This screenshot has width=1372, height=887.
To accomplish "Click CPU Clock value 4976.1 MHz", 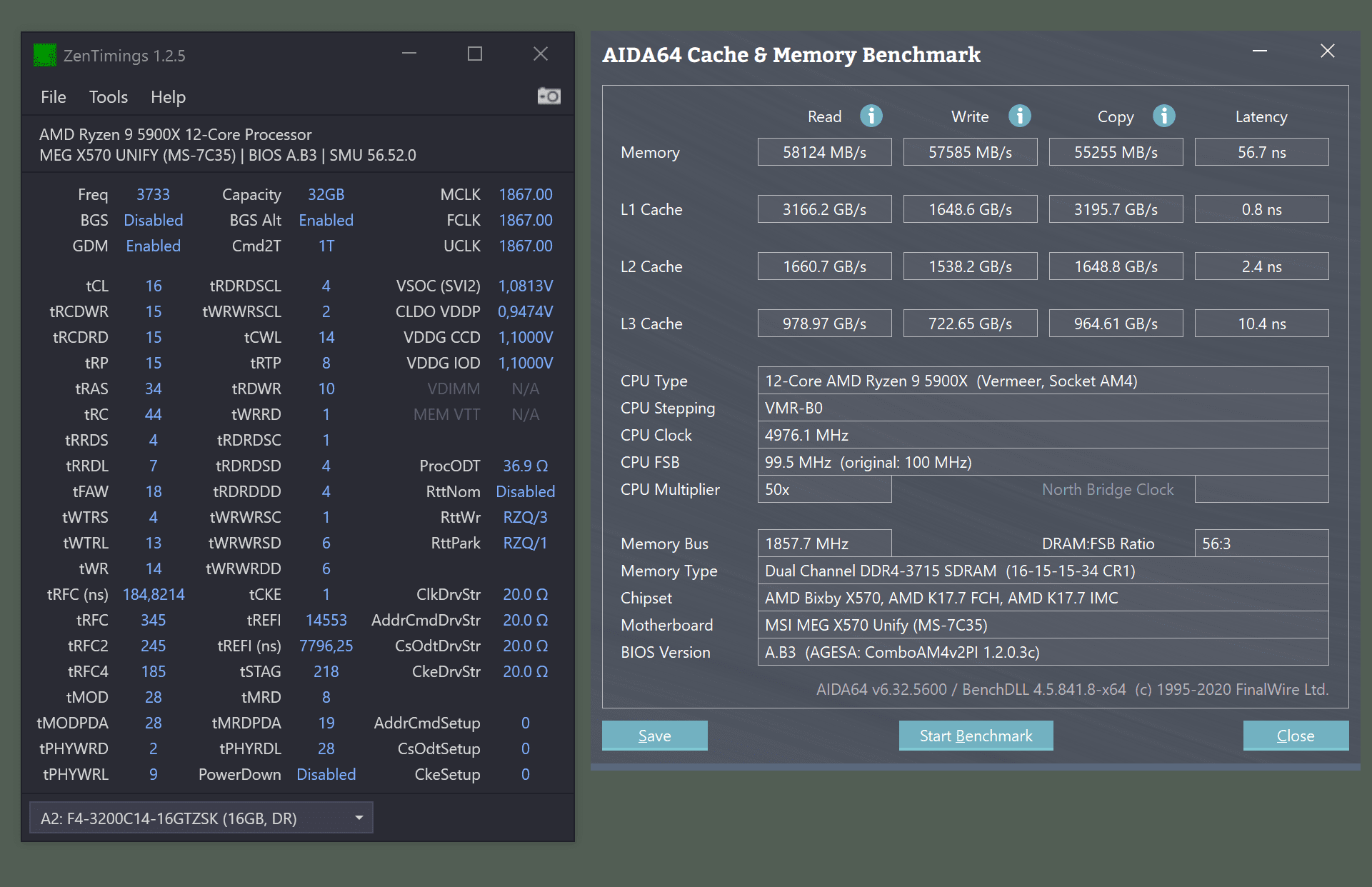I will click(1043, 435).
